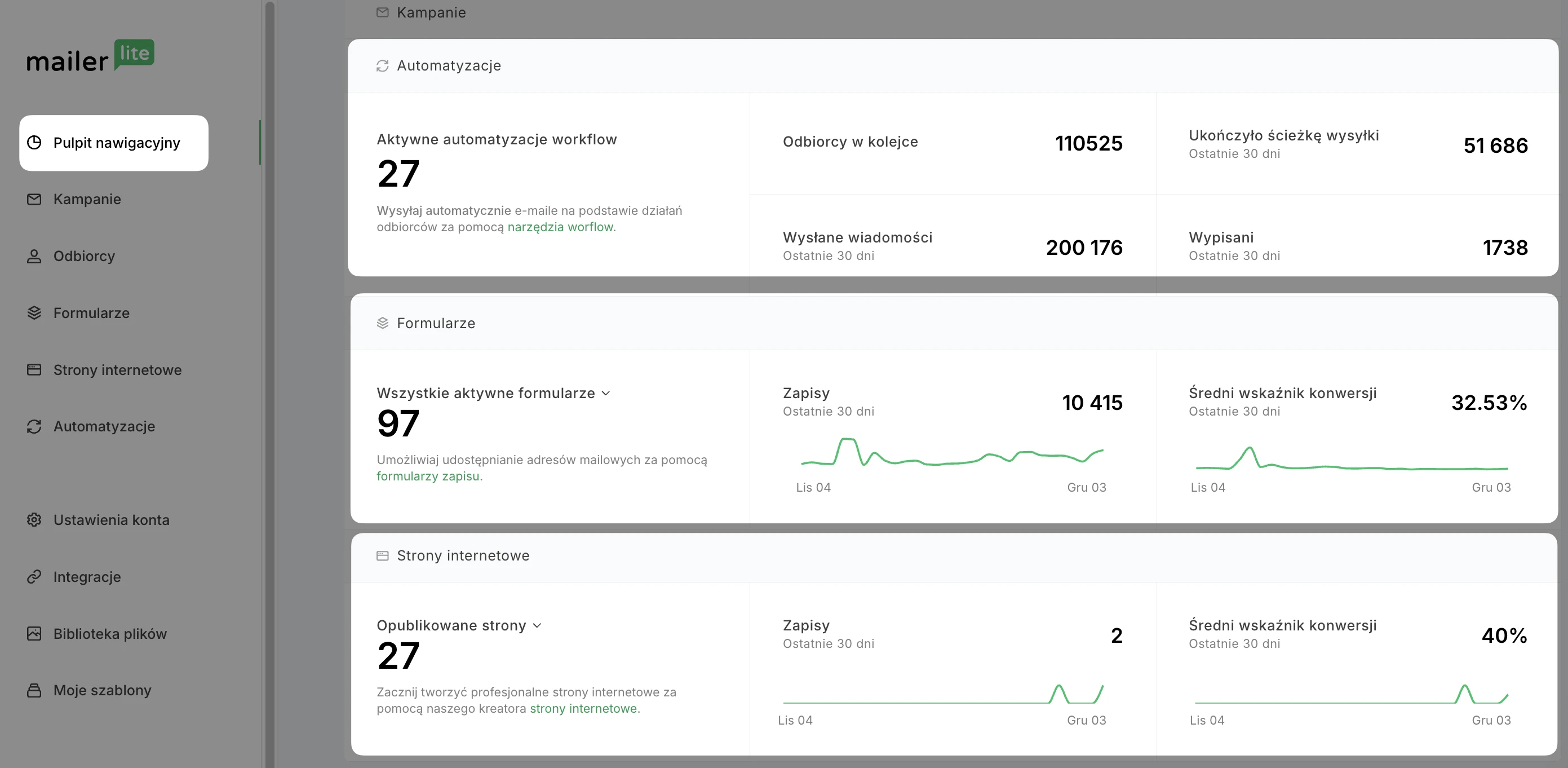The image size is (1568, 768).
Task: Click the Integracje link icon
Action: point(34,577)
